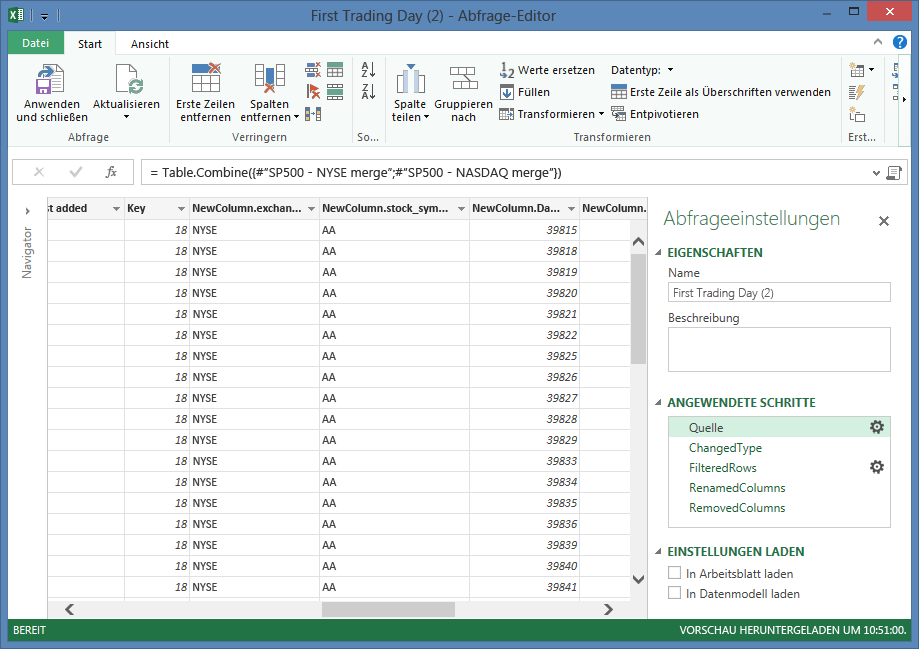Viewport: 919px width, 649px height.
Task: Open NewColumn.exchan... filter dropdown
Action: (x=311, y=209)
